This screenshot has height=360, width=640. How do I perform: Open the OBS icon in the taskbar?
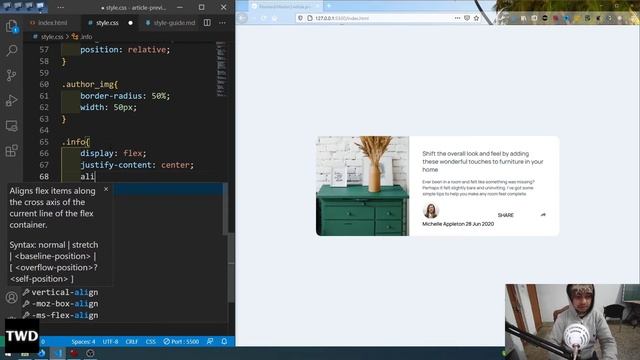(90, 353)
